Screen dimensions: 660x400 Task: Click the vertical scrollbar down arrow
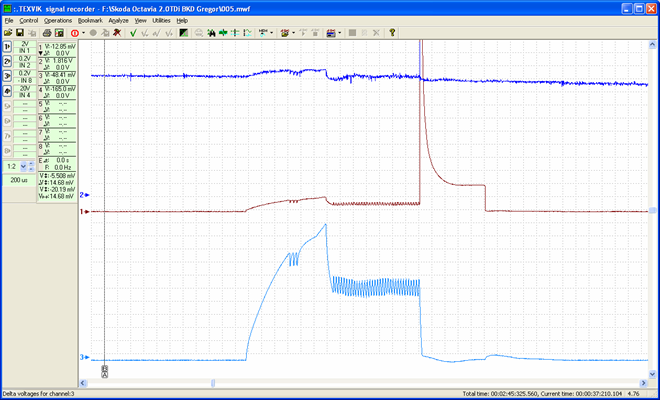[652, 373]
